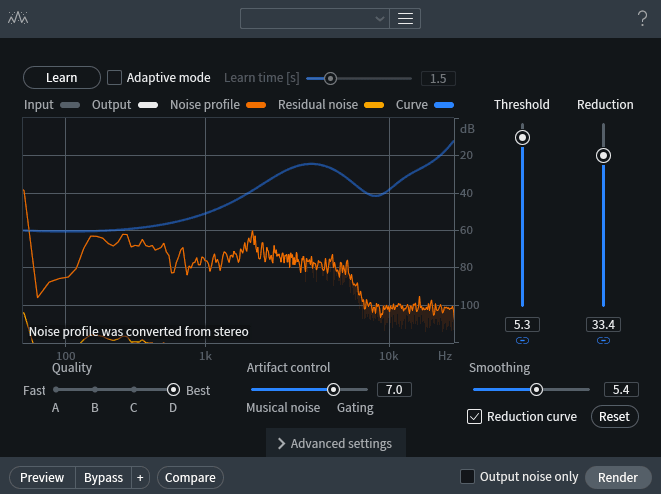This screenshot has width=661, height=494.
Task: Click the Curve blue legend swatch
Action: 444,105
